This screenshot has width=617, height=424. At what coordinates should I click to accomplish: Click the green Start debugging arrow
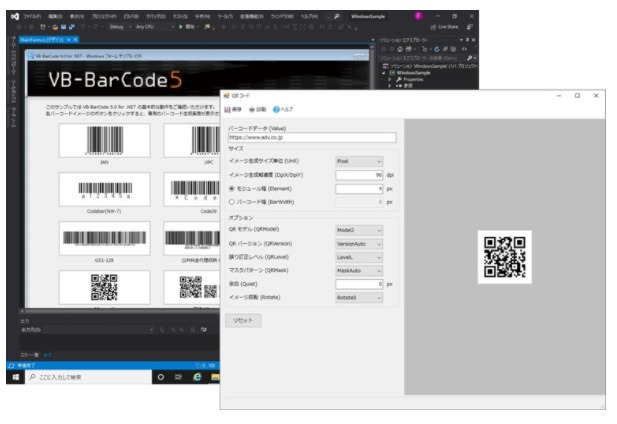pos(181,27)
